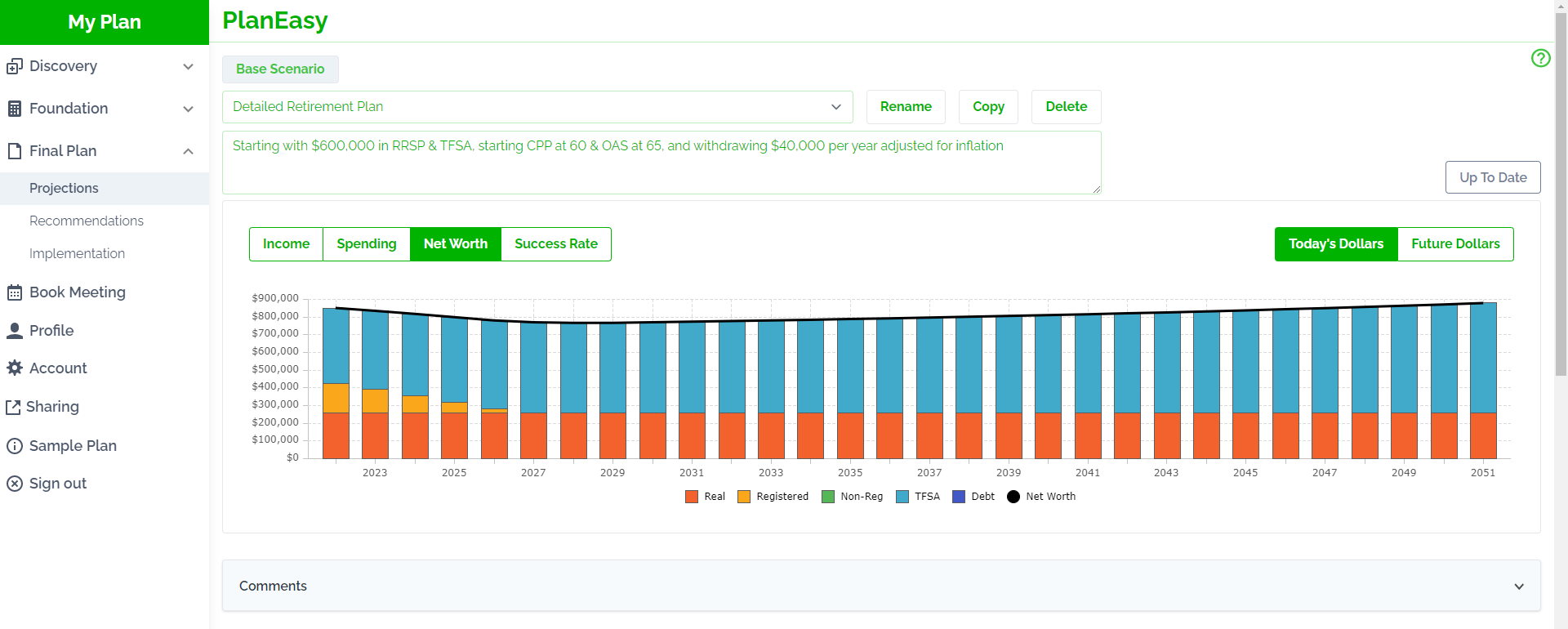Screen dimensions: 1568x629
Task: Toggle Registered series in chart legend
Action: (x=773, y=497)
